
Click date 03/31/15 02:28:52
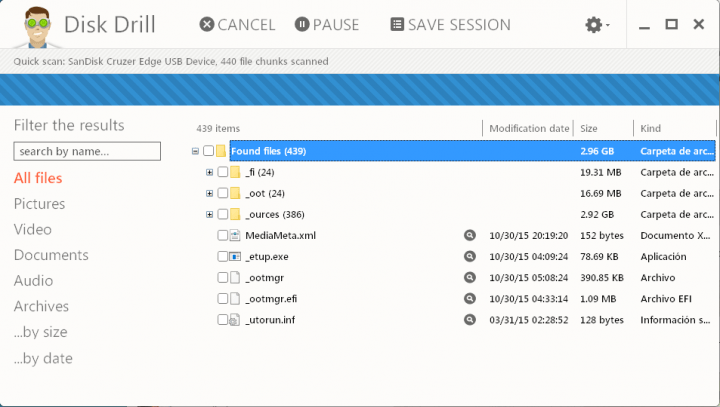[x=529, y=320]
